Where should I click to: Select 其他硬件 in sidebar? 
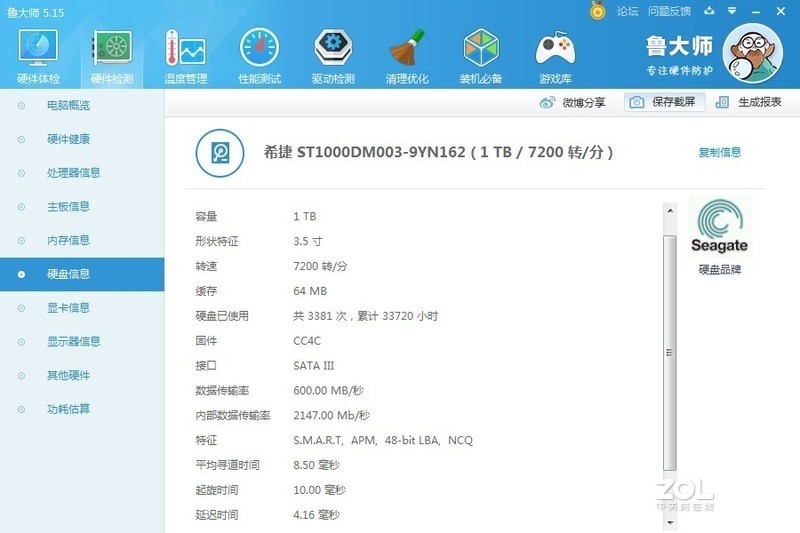click(x=82, y=375)
